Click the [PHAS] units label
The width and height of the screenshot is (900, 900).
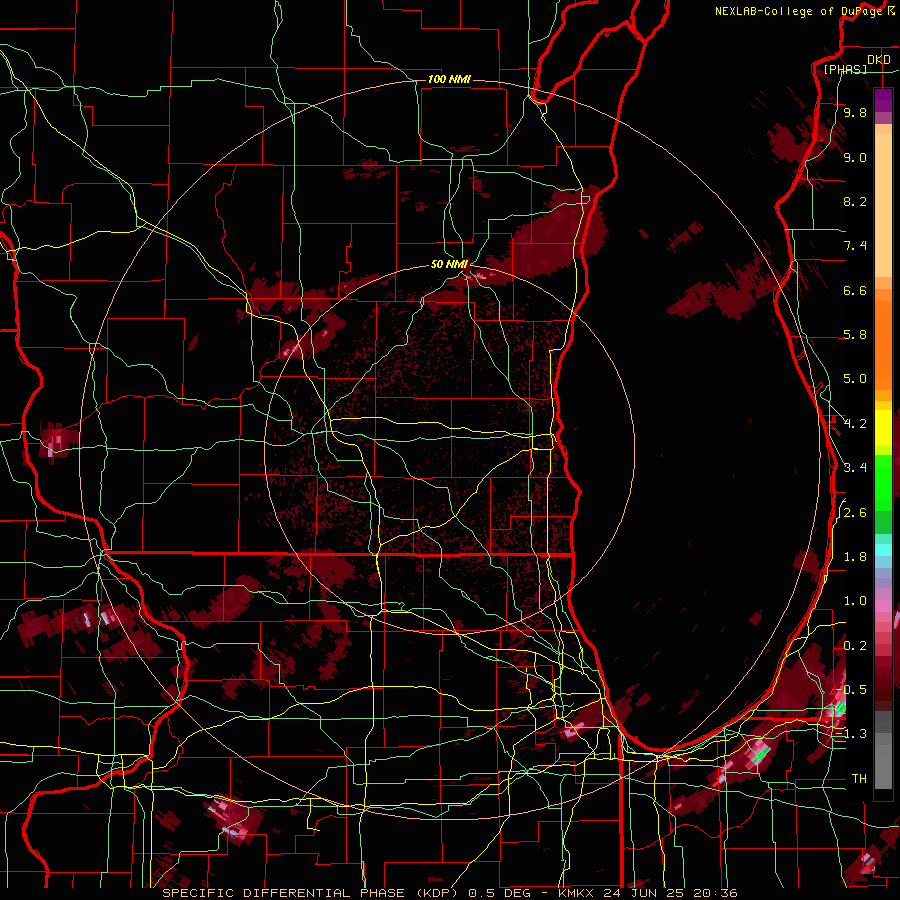coord(845,69)
